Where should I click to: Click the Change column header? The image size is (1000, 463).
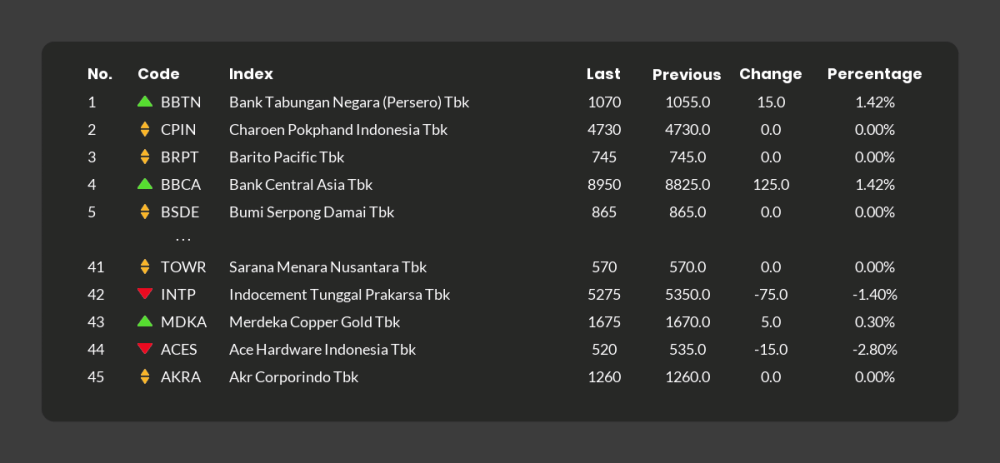(770, 74)
